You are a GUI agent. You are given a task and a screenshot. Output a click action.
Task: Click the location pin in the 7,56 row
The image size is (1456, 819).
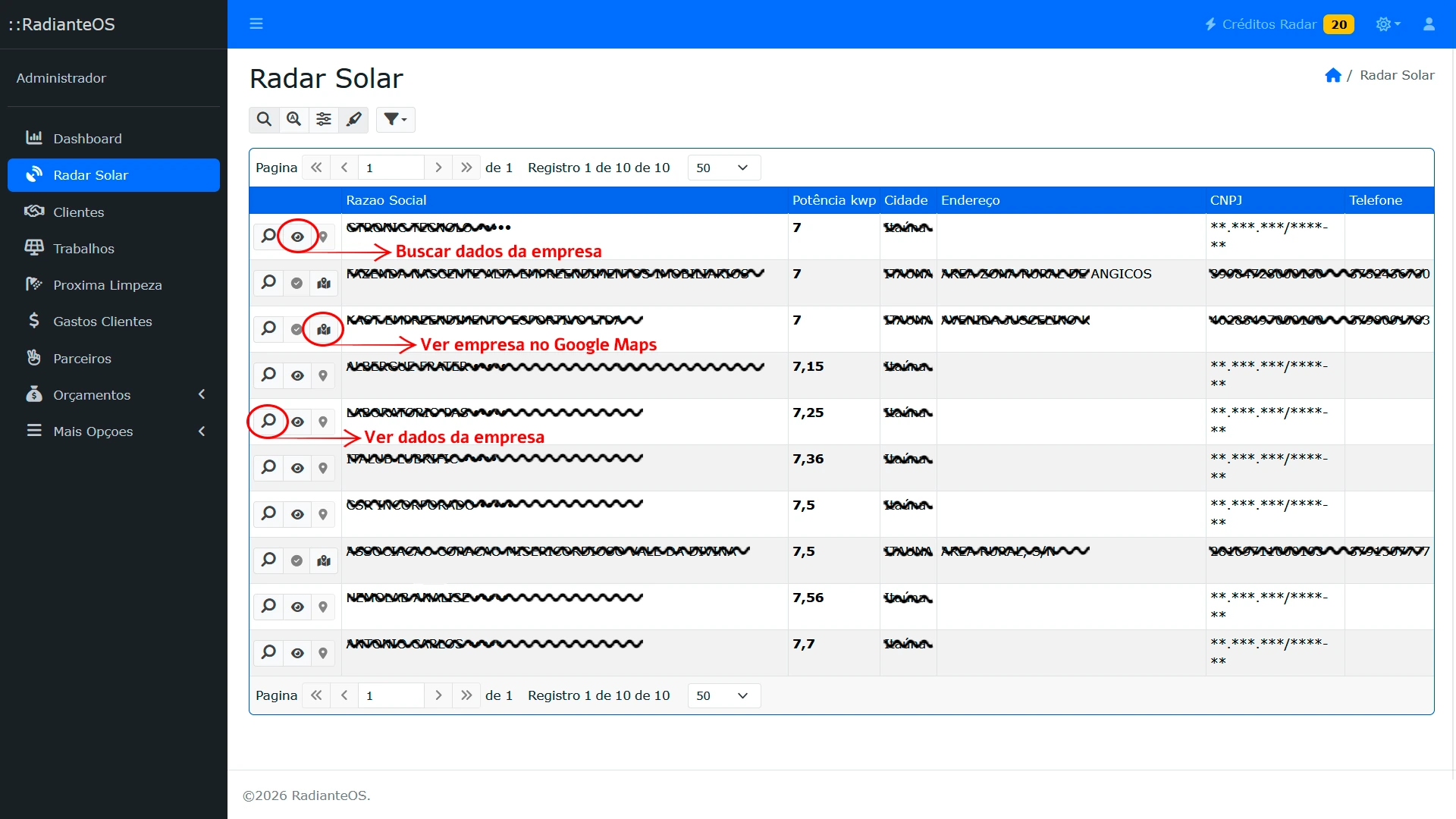[323, 607]
